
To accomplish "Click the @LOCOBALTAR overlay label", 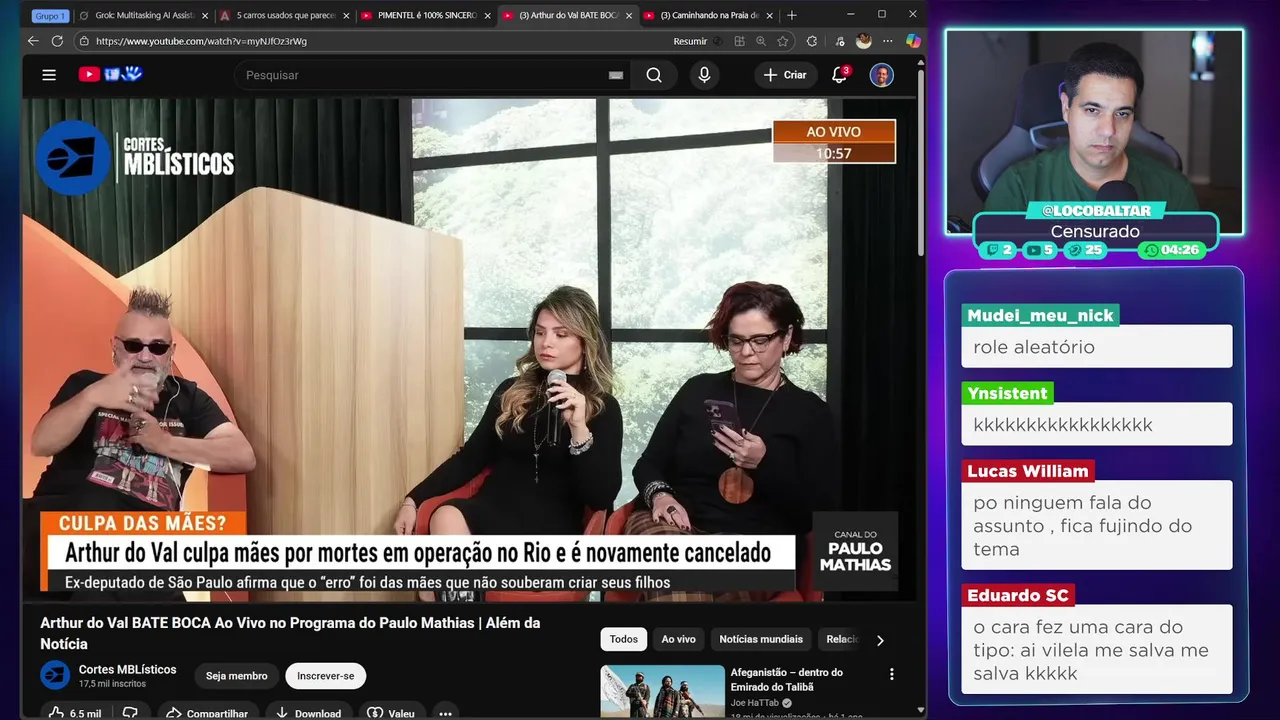I will coord(1096,211).
